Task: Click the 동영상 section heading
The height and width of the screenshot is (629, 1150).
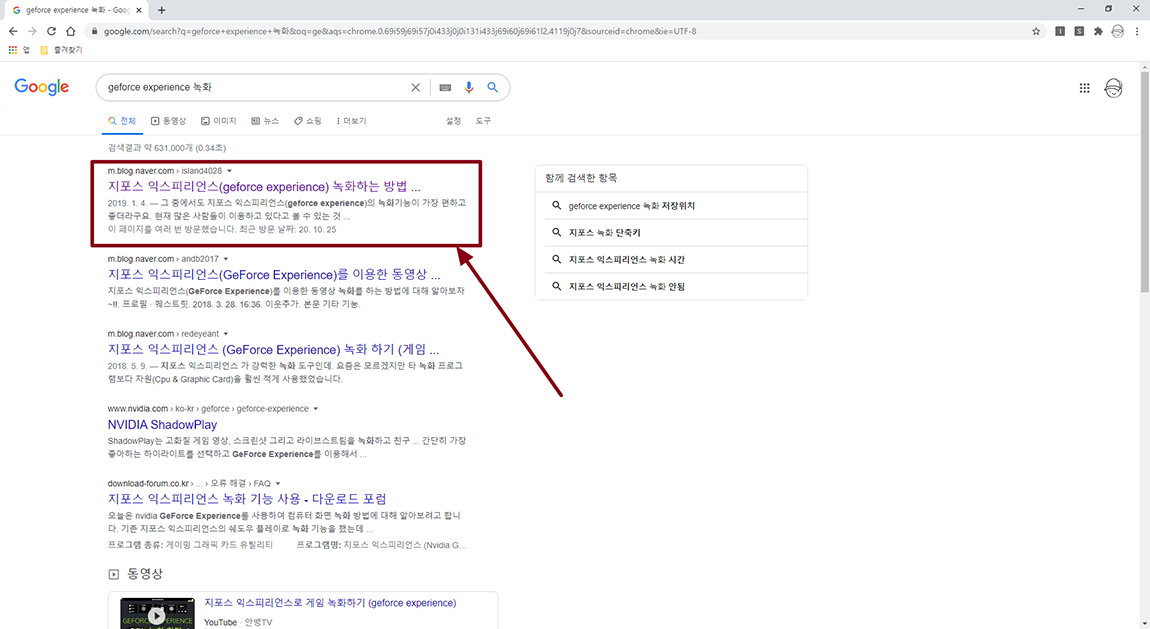Action: coord(144,574)
